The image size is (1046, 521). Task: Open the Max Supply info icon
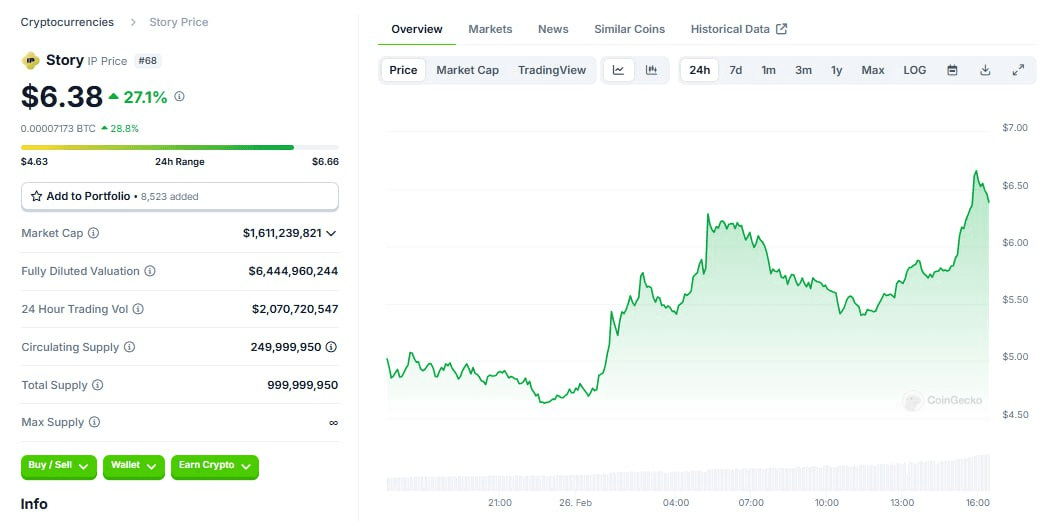(x=94, y=422)
